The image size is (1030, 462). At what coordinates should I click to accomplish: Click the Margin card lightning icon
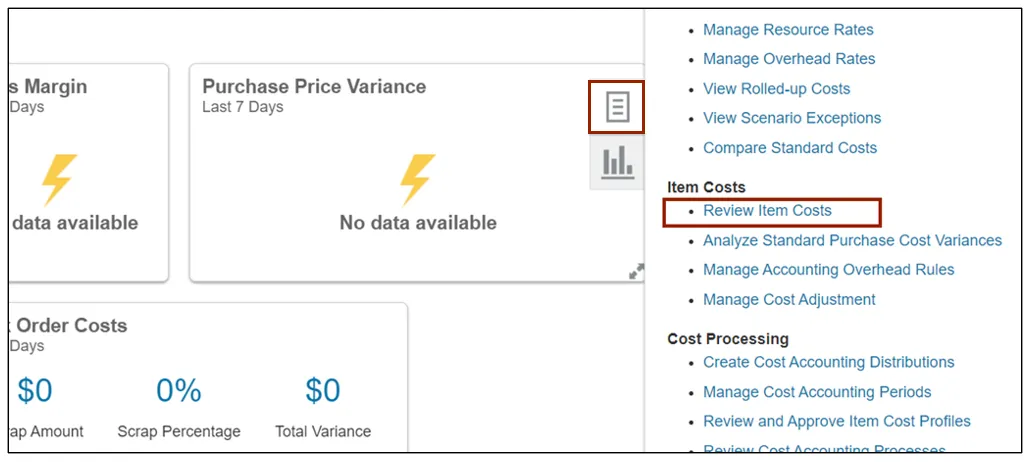click(x=59, y=180)
